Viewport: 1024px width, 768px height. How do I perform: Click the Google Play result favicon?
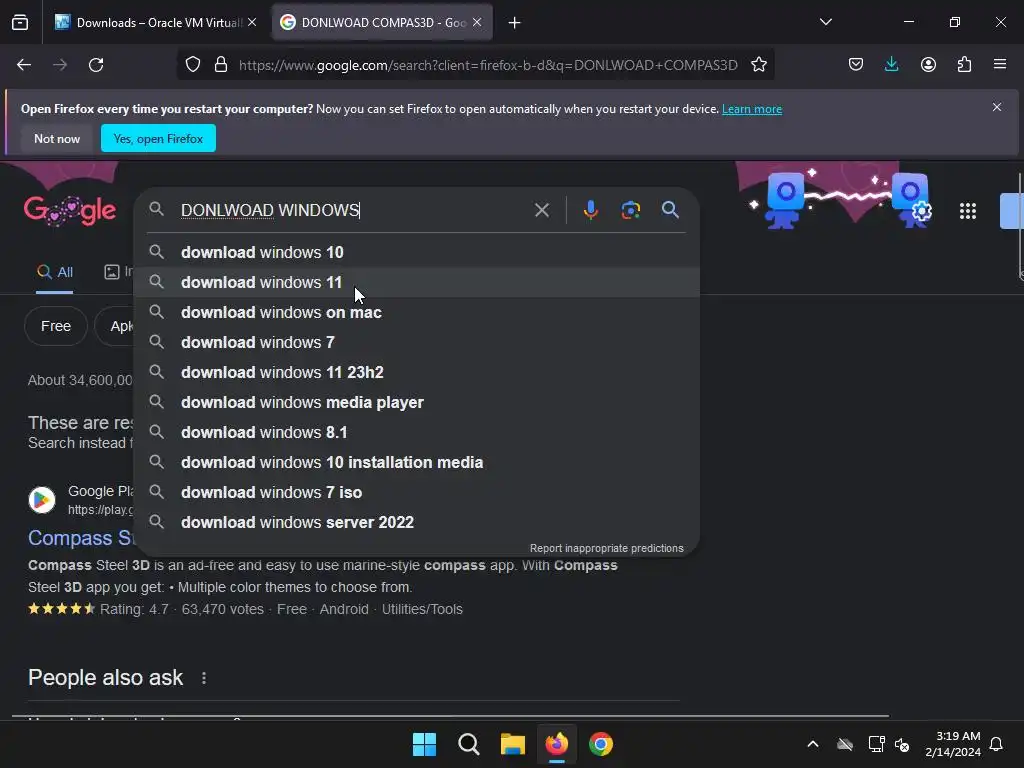(x=42, y=500)
